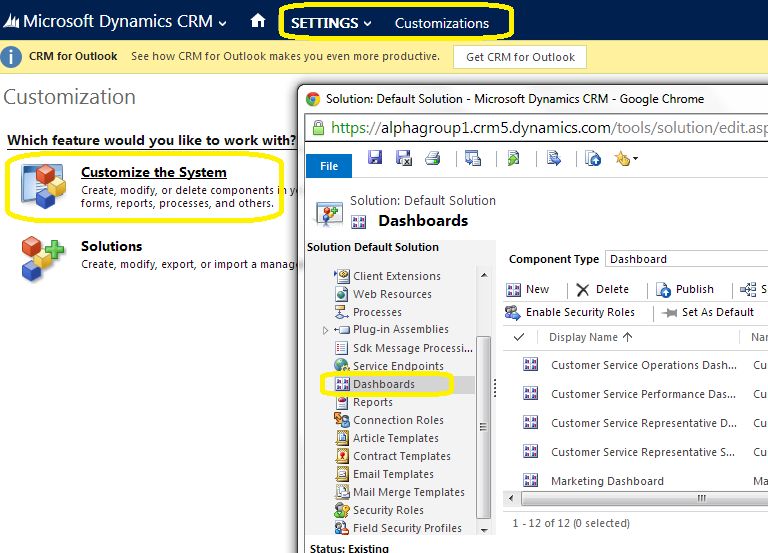The image size is (768, 553).
Task: Click the Set As Default button
Action: click(707, 312)
